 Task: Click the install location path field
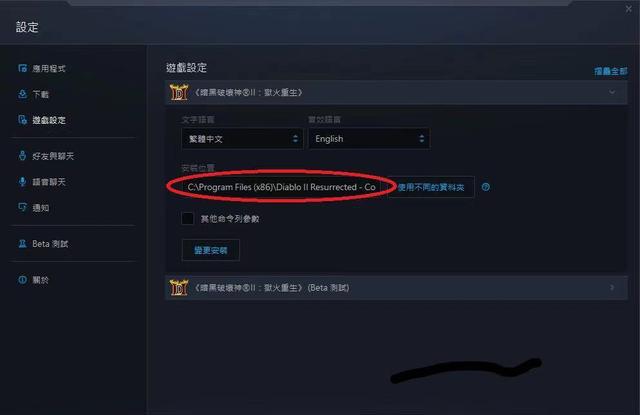click(x=282, y=187)
